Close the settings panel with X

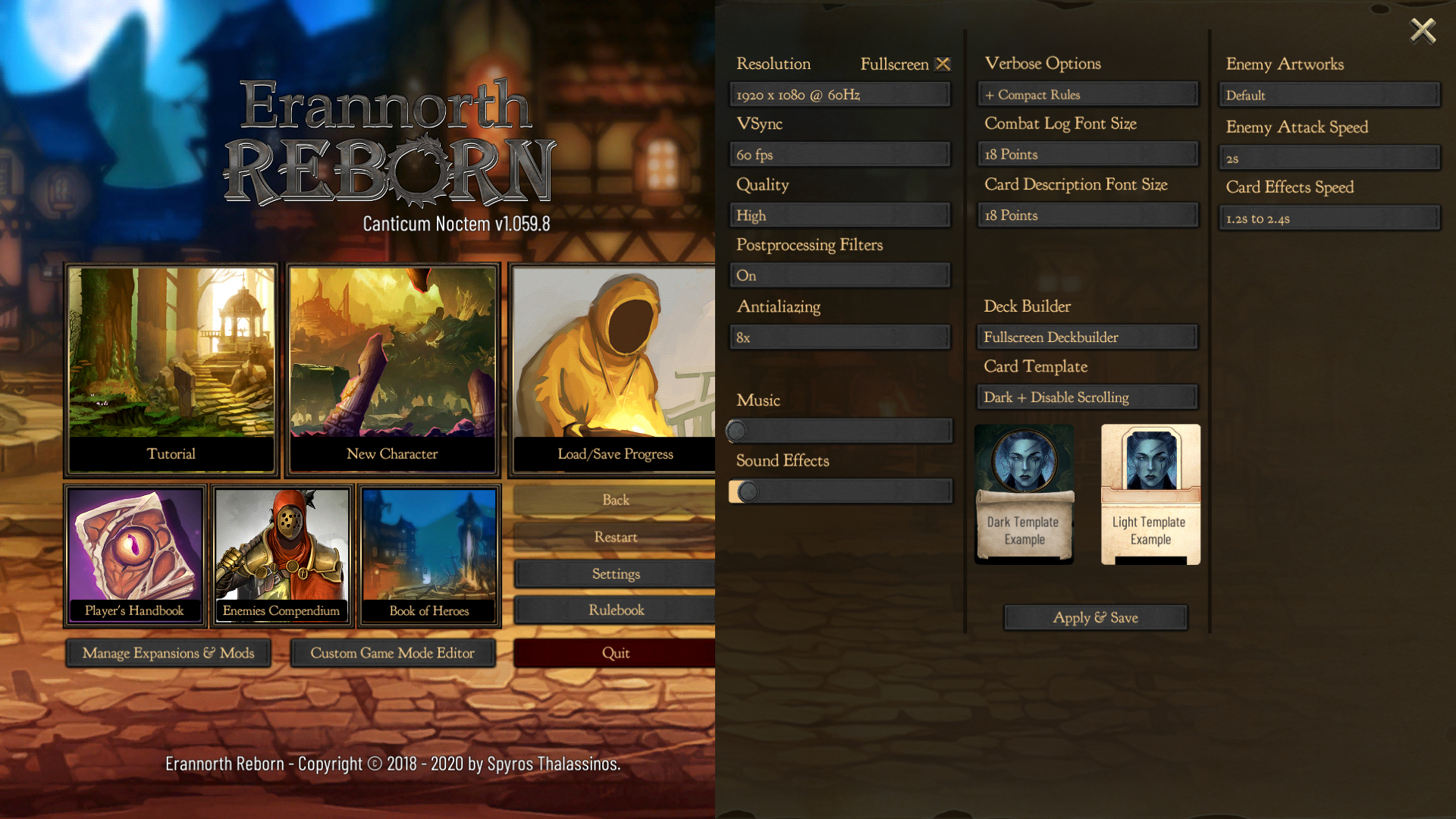point(1423,31)
